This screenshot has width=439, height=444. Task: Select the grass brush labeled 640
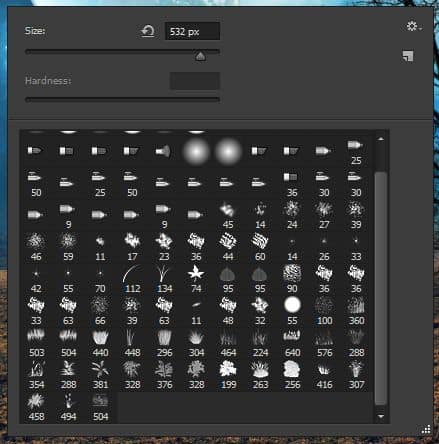pos(292,343)
